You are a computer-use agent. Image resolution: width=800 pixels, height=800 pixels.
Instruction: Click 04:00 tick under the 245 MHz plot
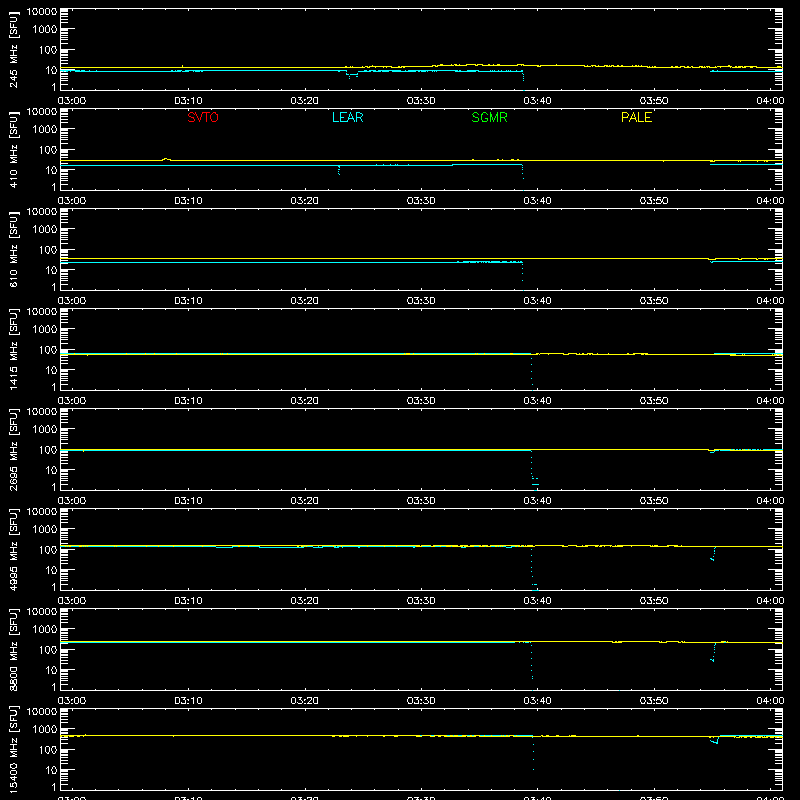[770, 101]
